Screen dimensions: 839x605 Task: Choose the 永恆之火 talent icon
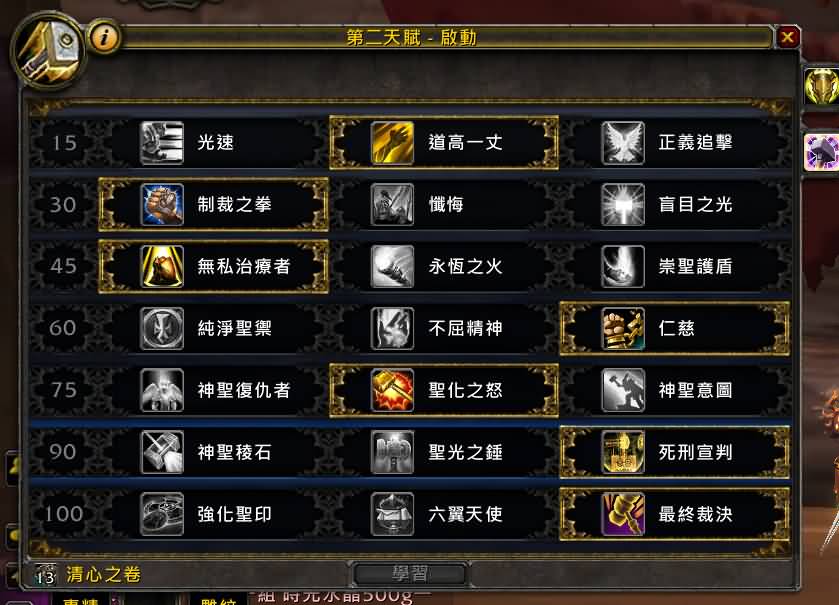click(x=392, y=266)
